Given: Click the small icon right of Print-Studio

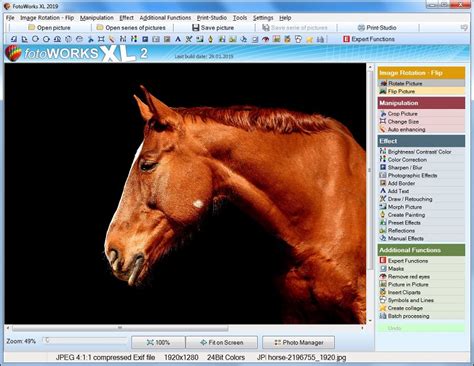Looking at the screenshot, I should click(464, 28).
